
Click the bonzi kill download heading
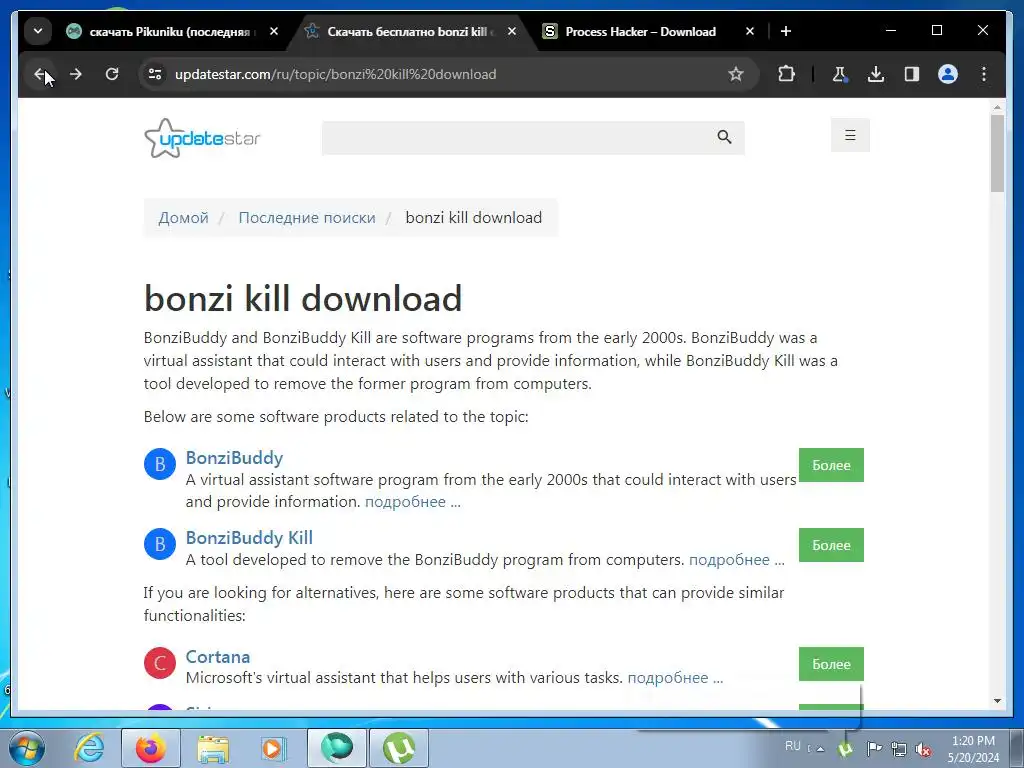pyautogui.click(x=303, y=298)
